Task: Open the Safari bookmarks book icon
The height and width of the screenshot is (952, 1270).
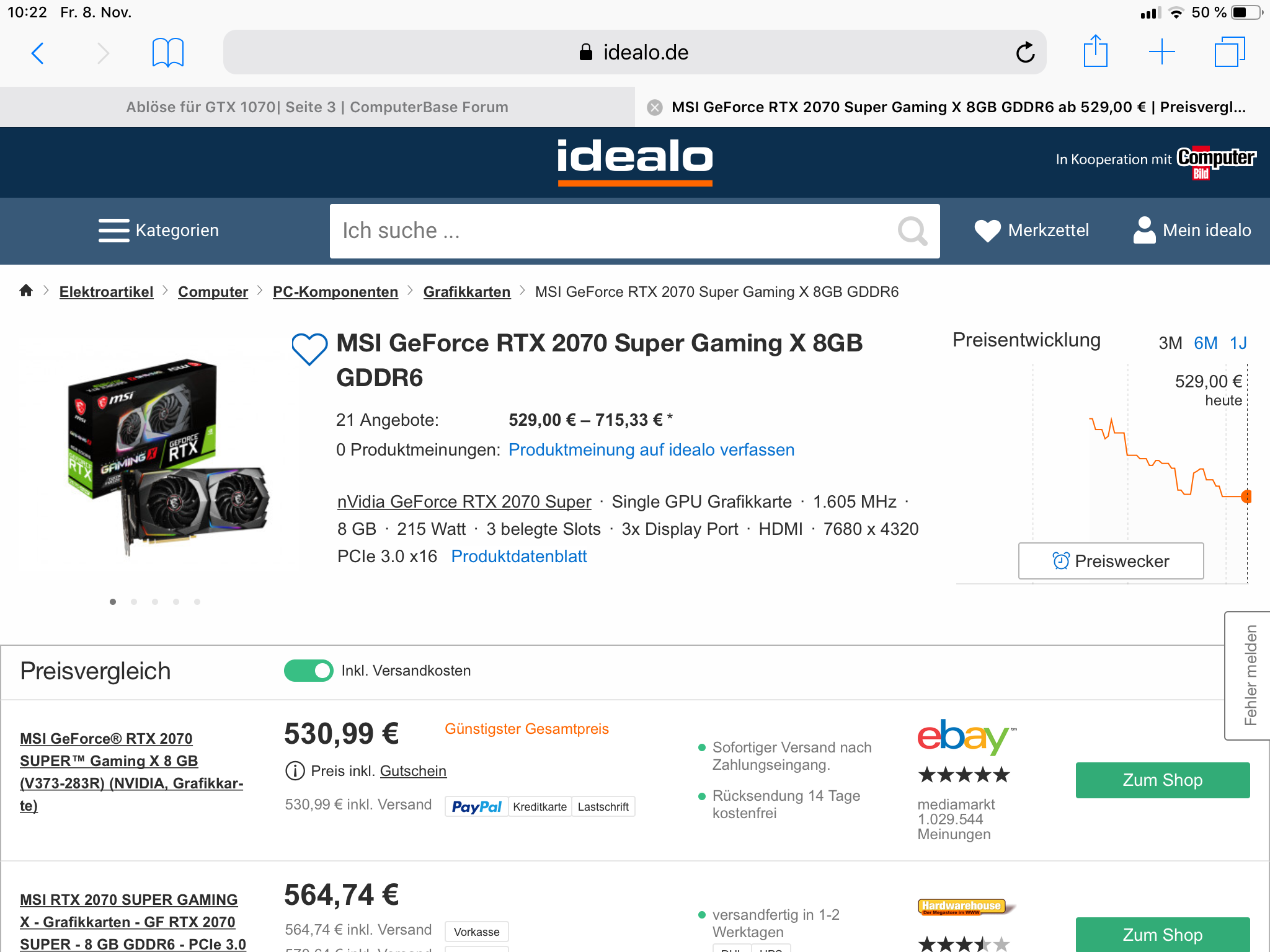Action: 168,53
